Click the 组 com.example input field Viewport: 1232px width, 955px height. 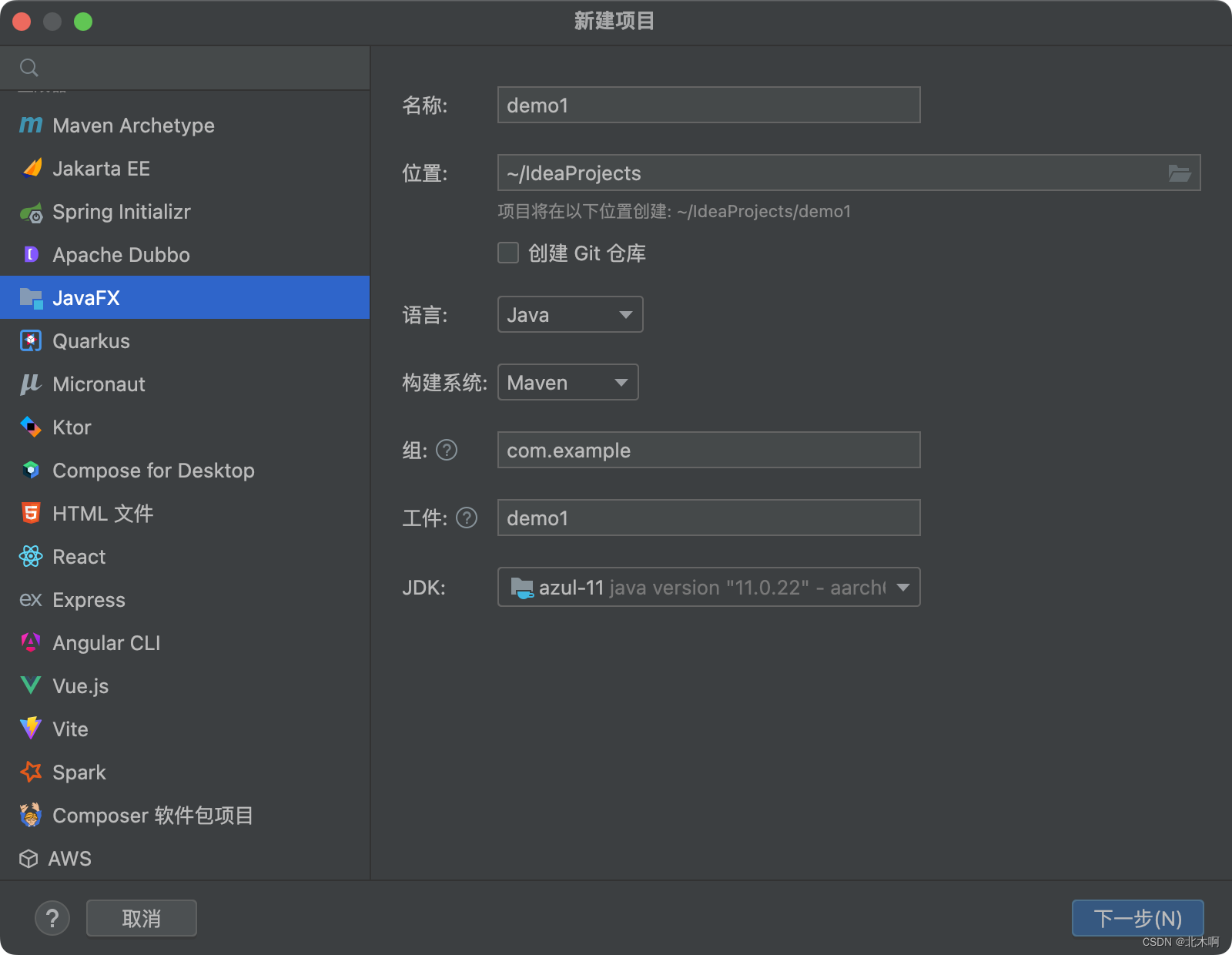point(708,450)
